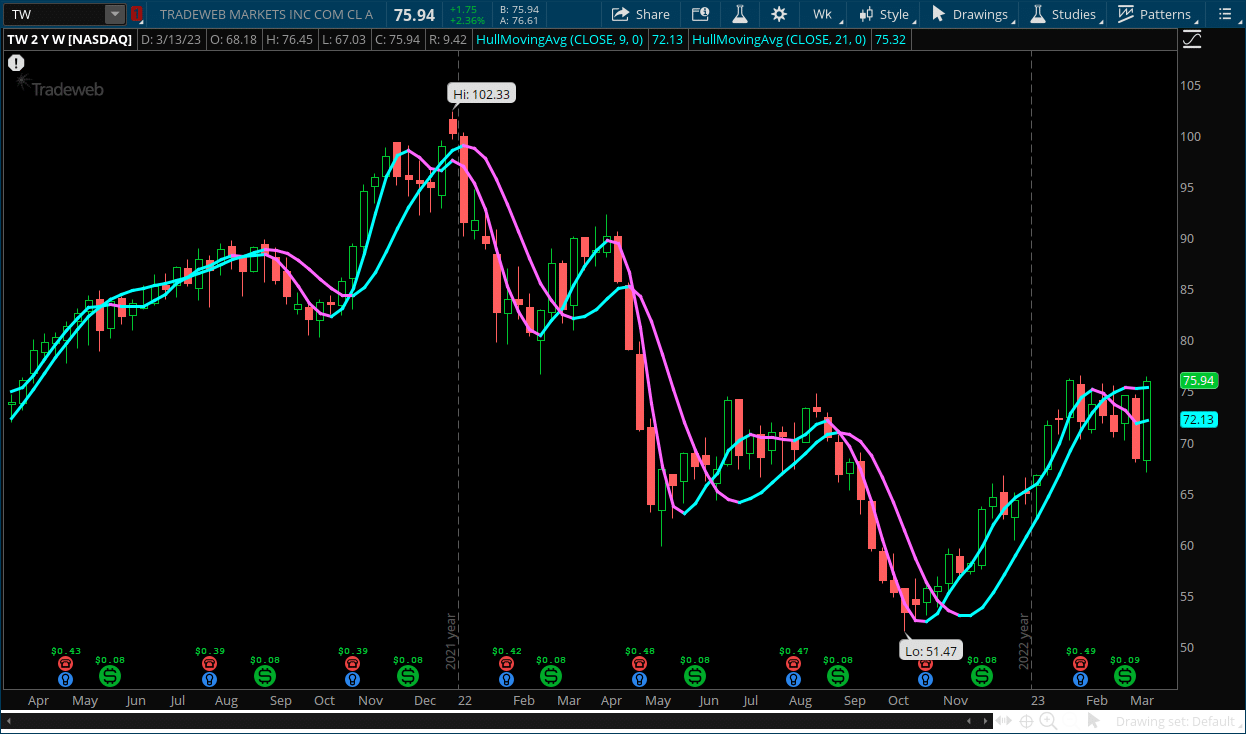Click the right arrow of horizontal scrollbar
Screen dimensions: 1246x734
(x=983, y=721)
